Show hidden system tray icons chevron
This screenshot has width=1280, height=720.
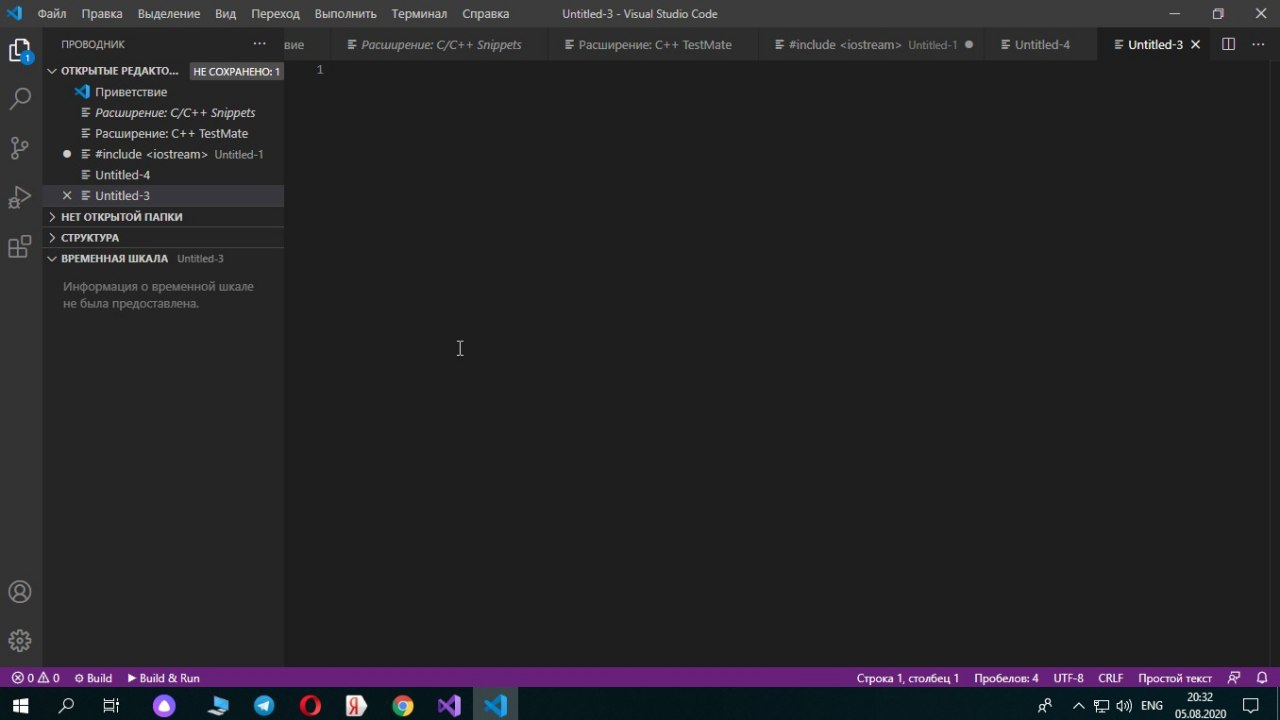pyautogui.click(x=1078, y=705)
